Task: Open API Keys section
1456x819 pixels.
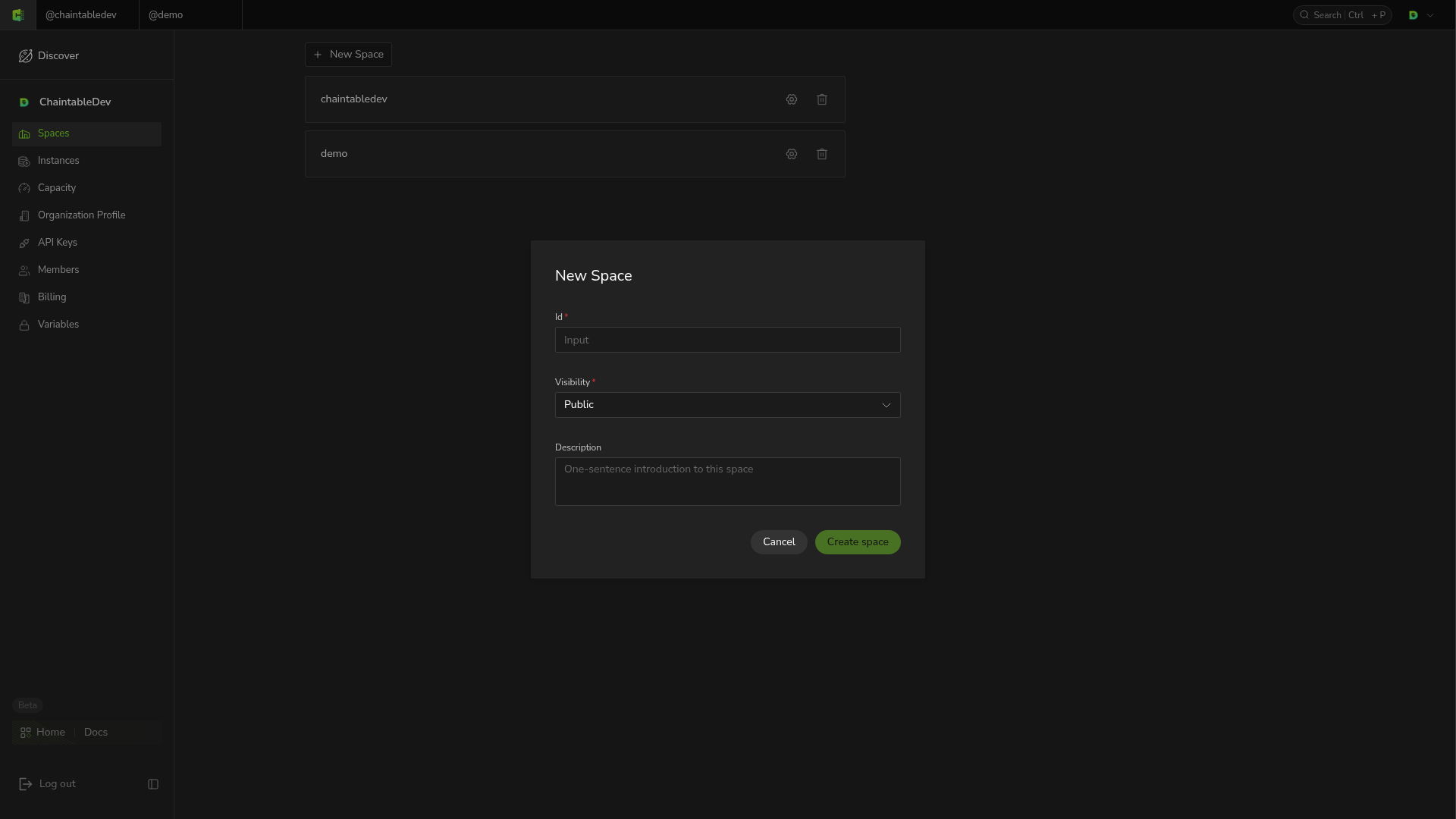Action: (86, 243)
